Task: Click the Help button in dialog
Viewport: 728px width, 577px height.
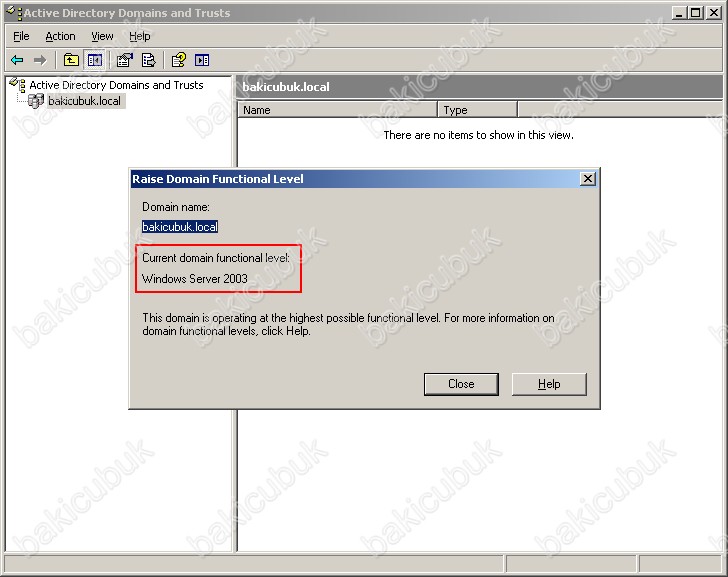Action: 549,384
